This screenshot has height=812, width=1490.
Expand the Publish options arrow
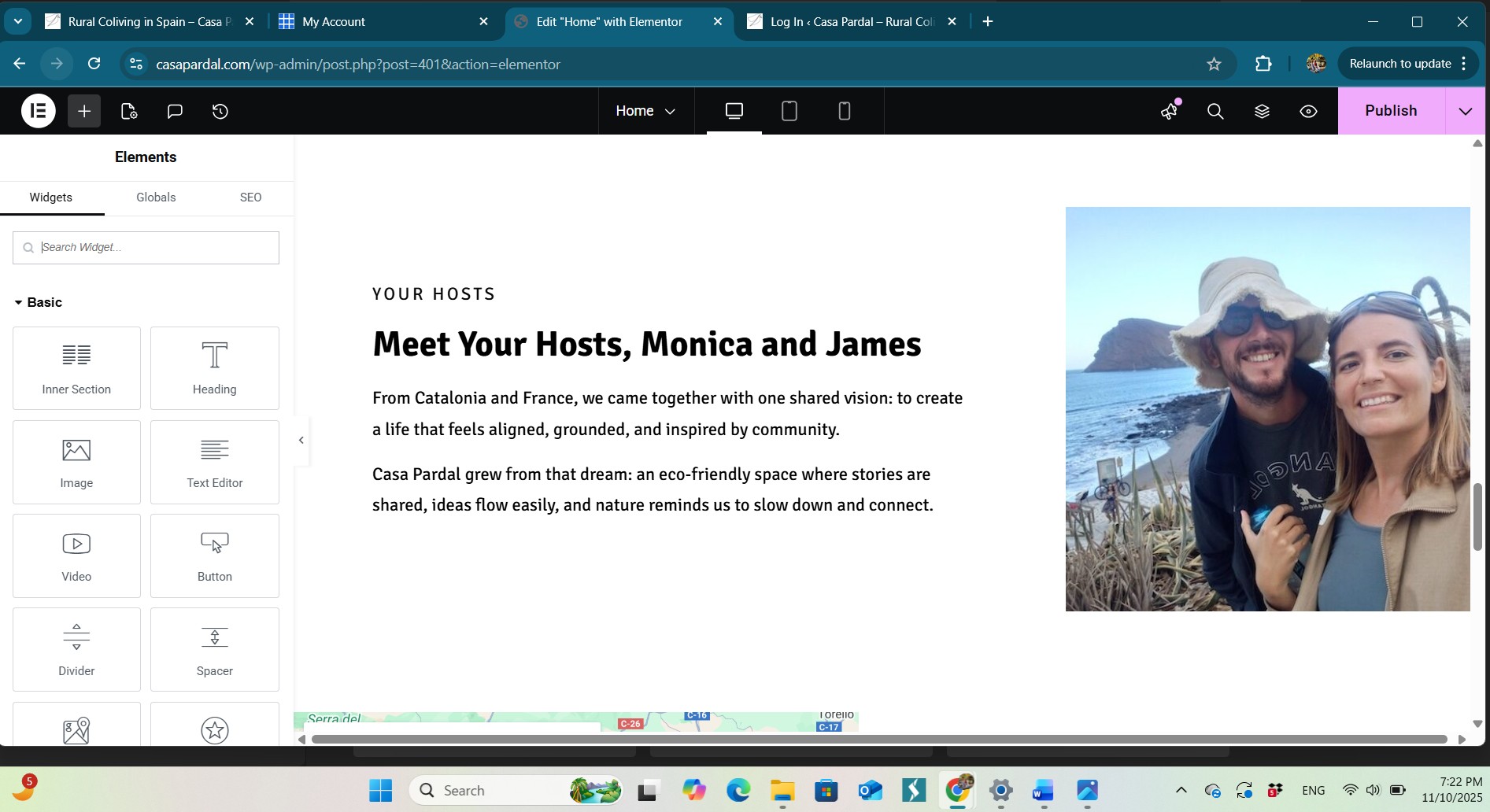point(1465,111)
